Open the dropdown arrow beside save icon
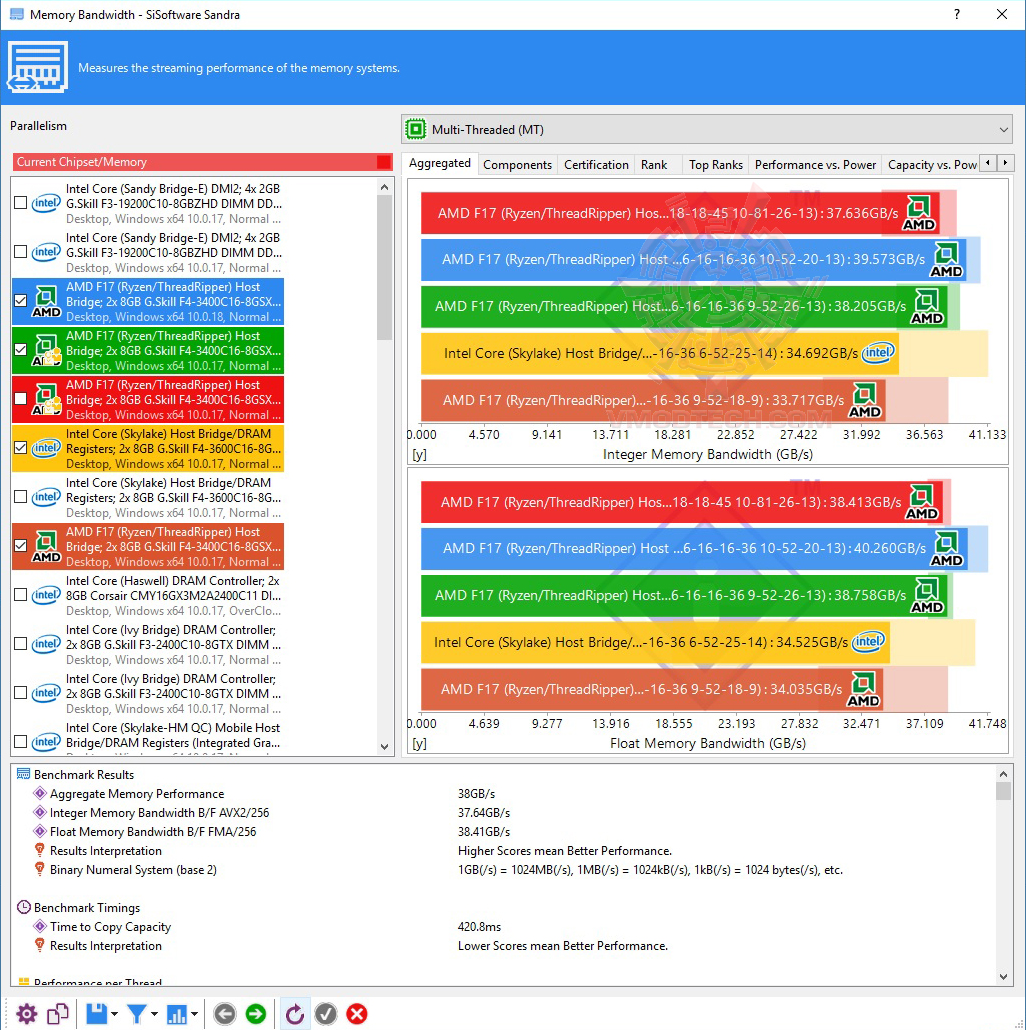Viewport: 1026px width, 1030px height. click(x=114, y=1014)
